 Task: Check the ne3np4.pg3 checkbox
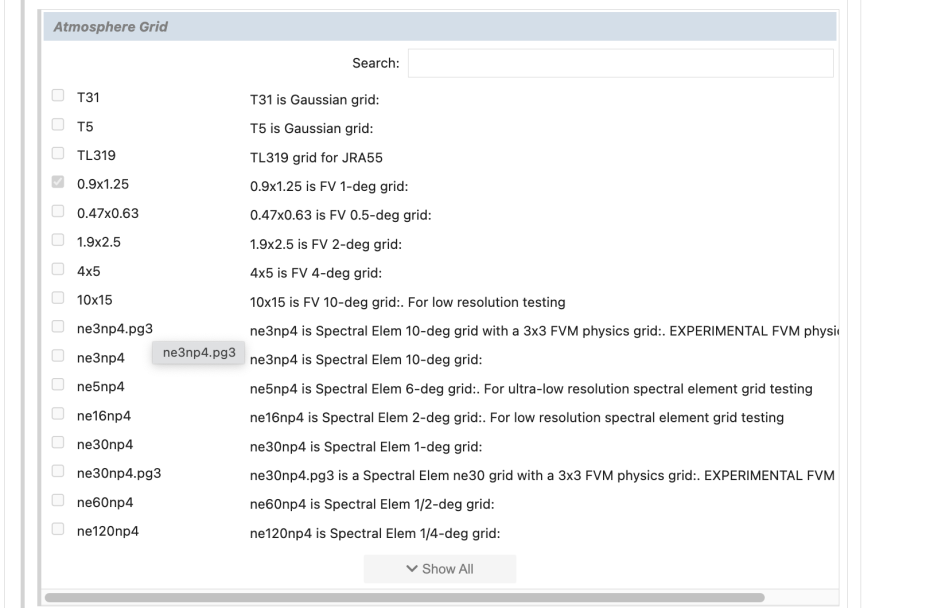click(58, 327)
